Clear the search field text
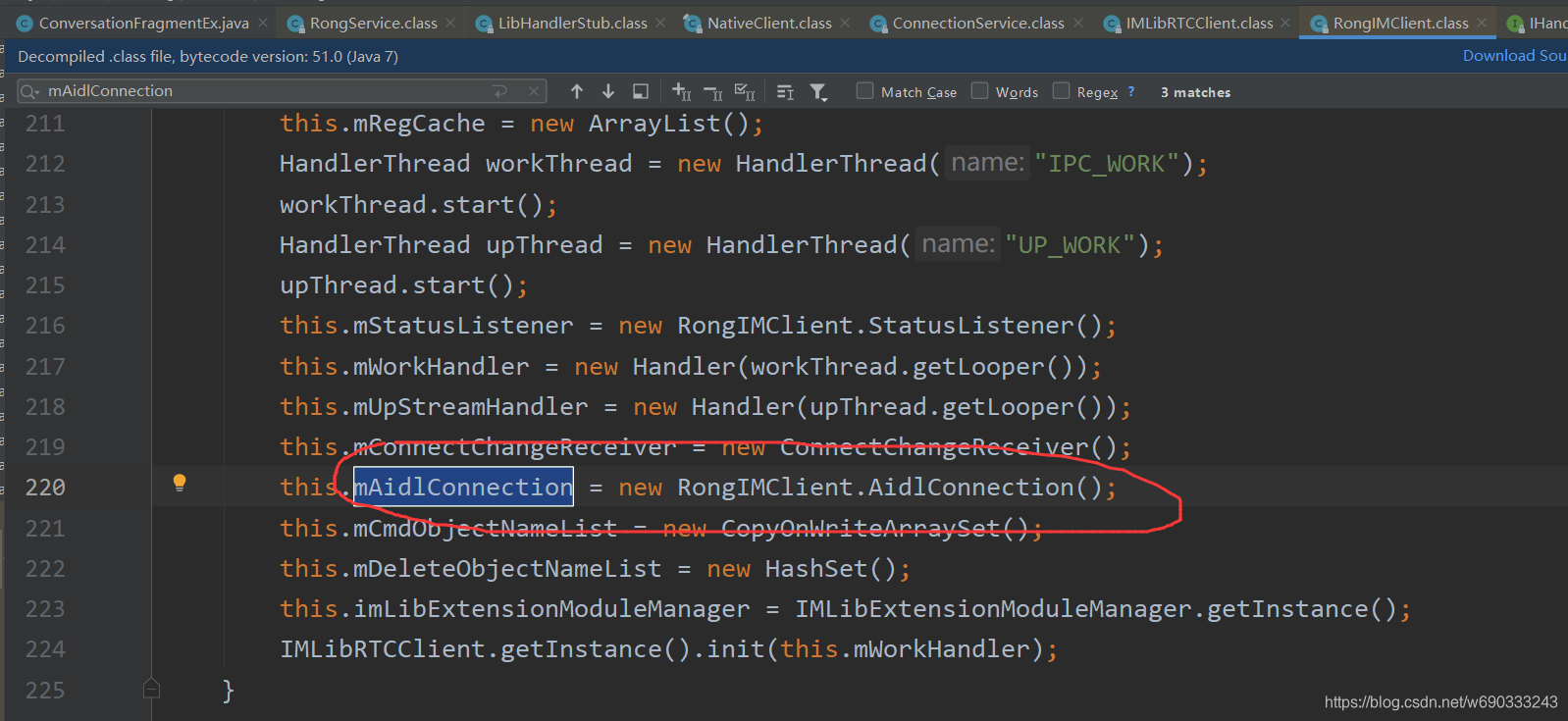The width and height of the screenshot is (1568, 721). point(533,91)
